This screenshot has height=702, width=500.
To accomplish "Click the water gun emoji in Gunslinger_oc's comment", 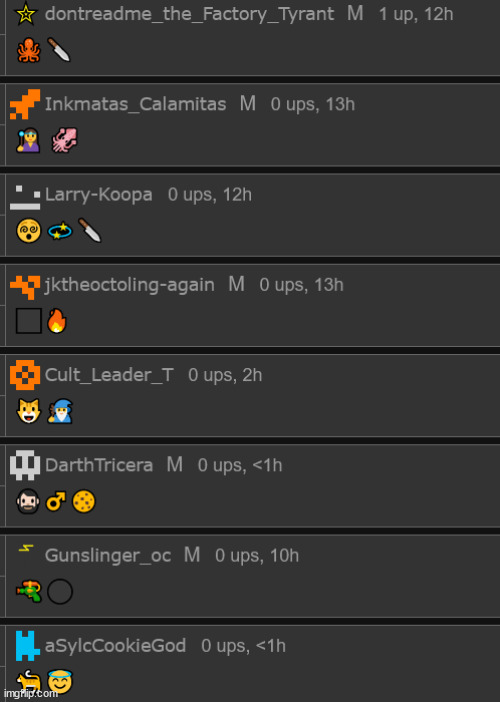I will tap(29, 591).
